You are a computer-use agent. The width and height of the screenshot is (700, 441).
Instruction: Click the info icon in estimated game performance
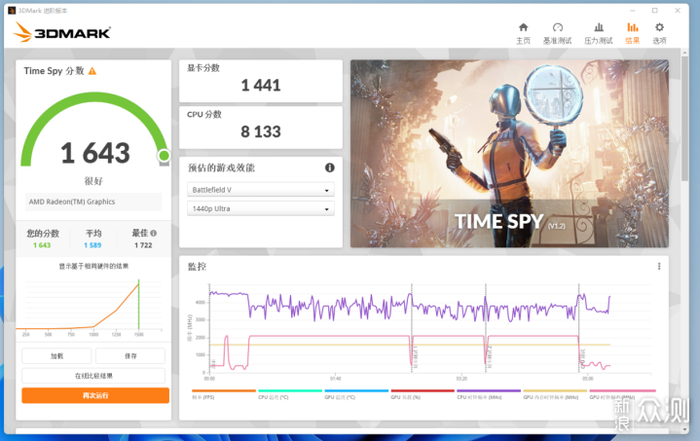click(329, 168)
